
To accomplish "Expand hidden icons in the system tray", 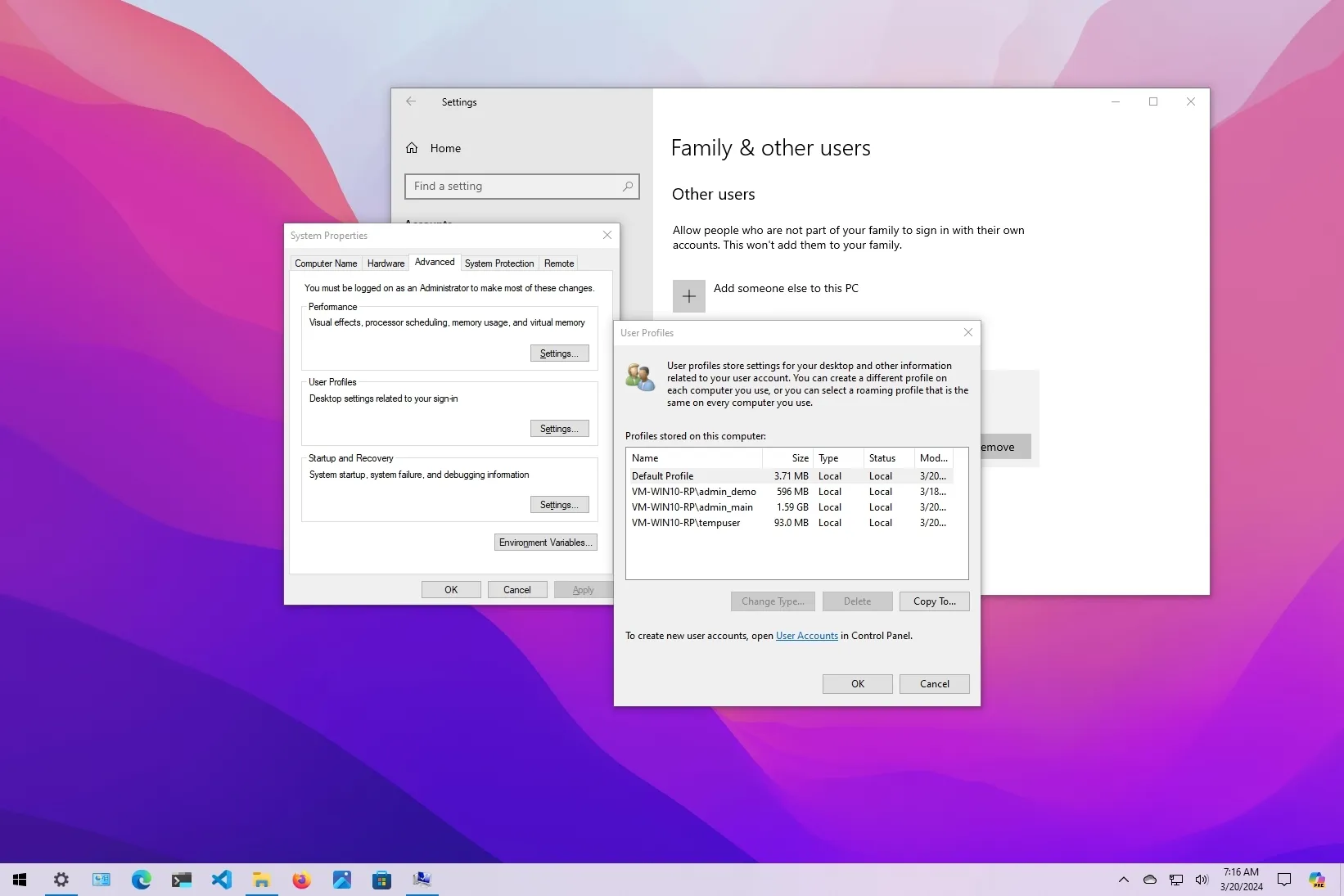I will (1122, 880).
